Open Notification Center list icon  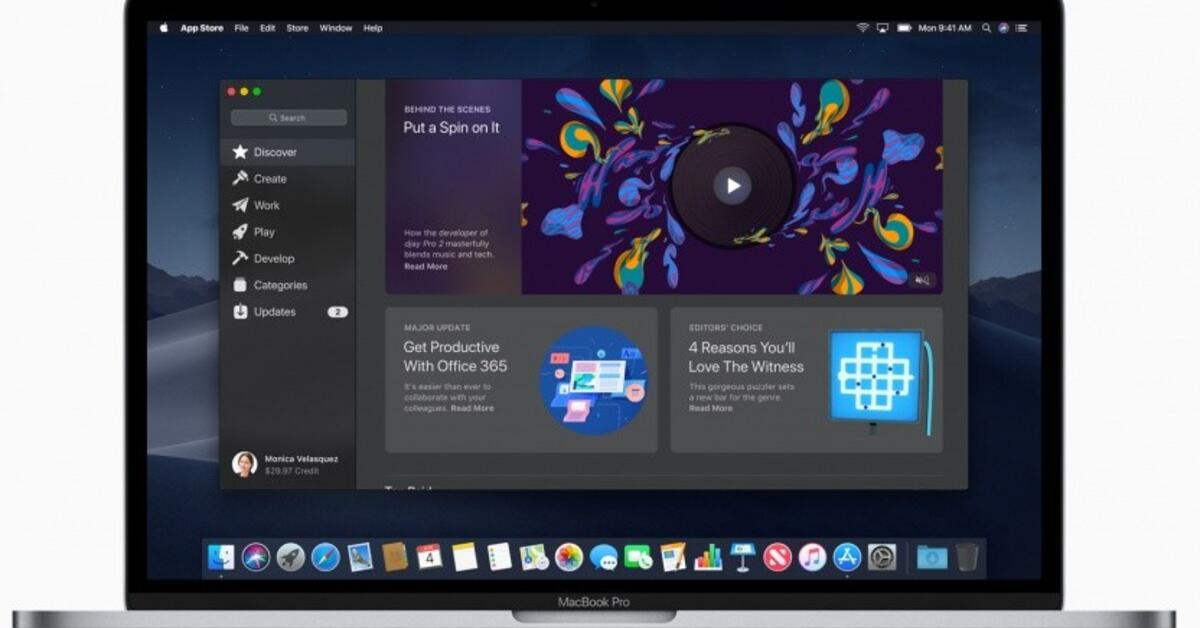(x=1023, y=28)
